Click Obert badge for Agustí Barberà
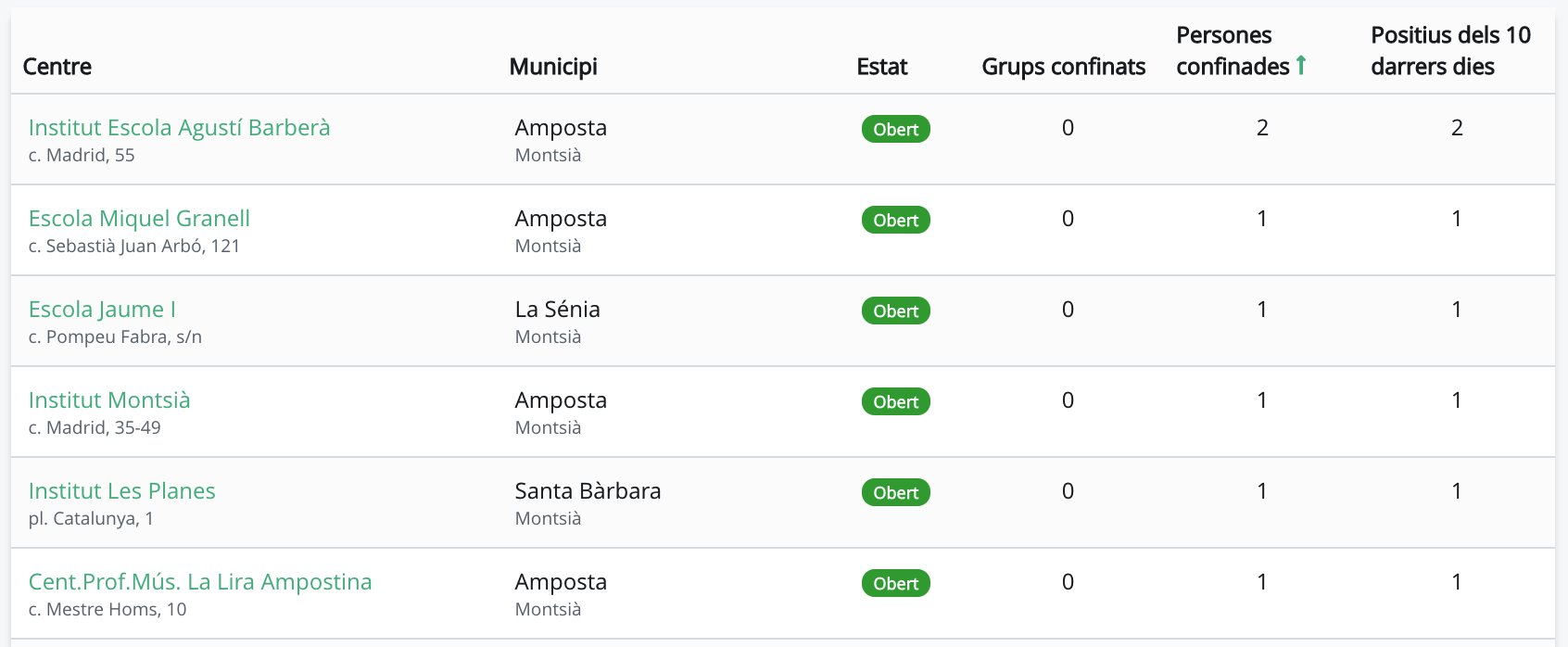The width and height of the screenshot is (1568, 647). pyautogui.click(x=896, y=129)
